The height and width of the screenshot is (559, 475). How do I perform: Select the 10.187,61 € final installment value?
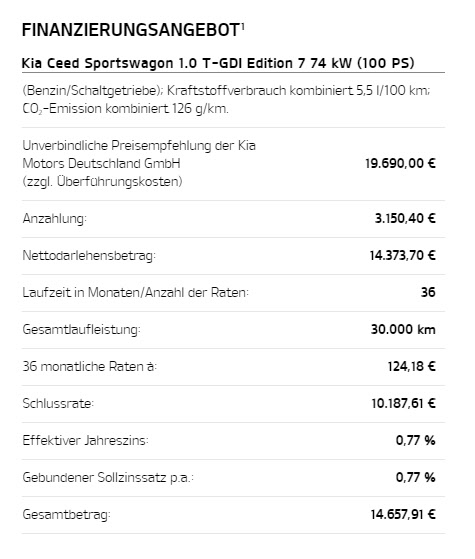pos(403,404)
